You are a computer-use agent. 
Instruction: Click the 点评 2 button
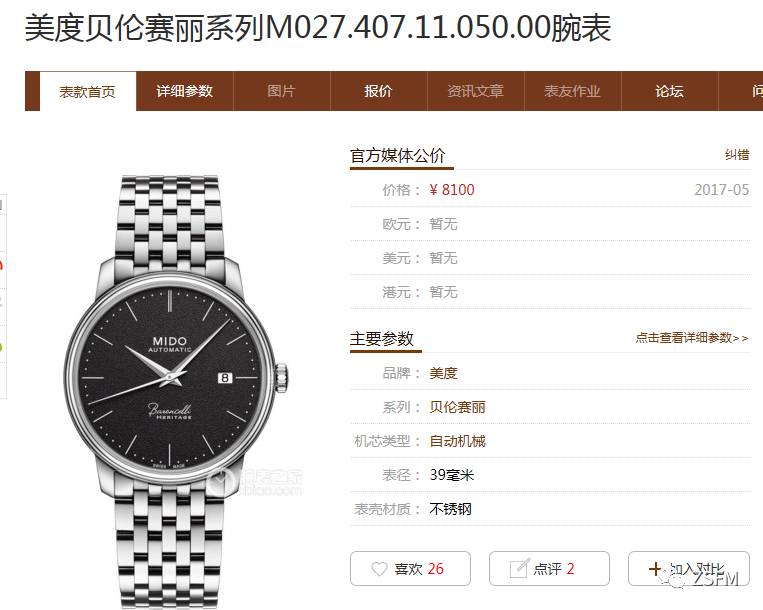549,568
